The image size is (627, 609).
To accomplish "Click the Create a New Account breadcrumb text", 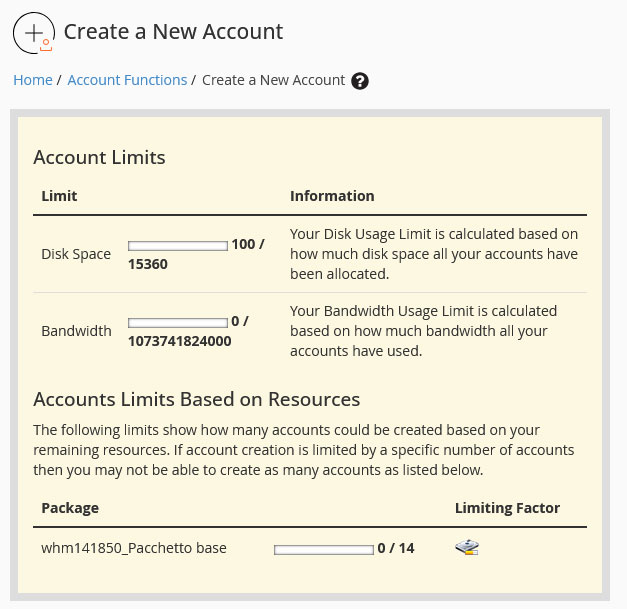I will click(x=273, y=80).
